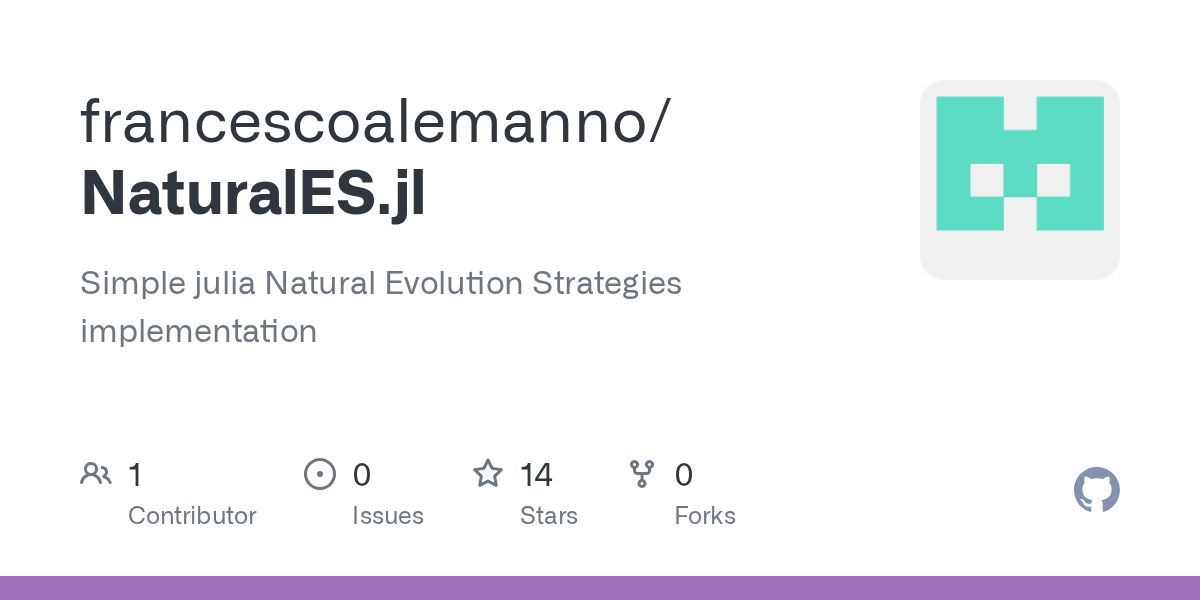The image size is (1200, 600).
Task: Click the 'Contributor' label
Action: point(192,516)
